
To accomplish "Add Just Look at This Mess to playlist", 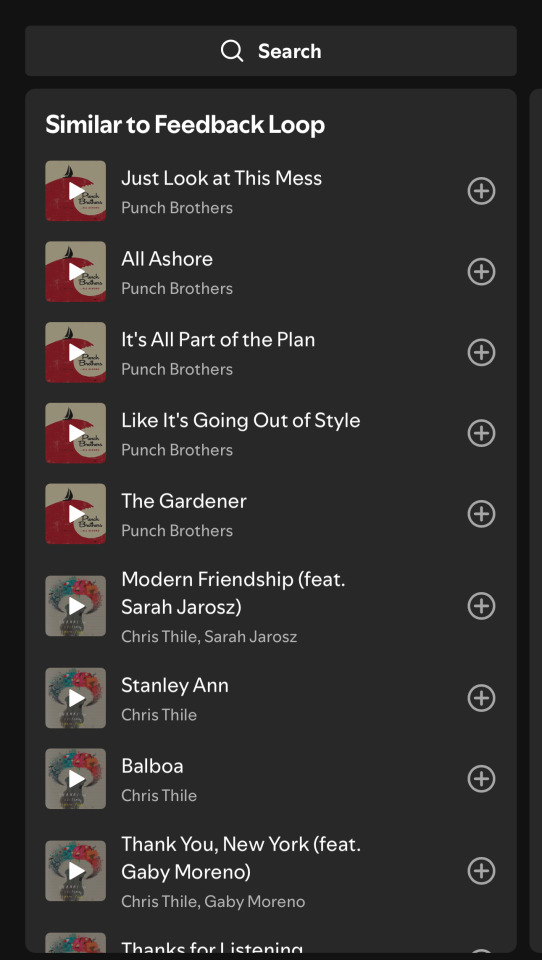I will tap(481, 191).
